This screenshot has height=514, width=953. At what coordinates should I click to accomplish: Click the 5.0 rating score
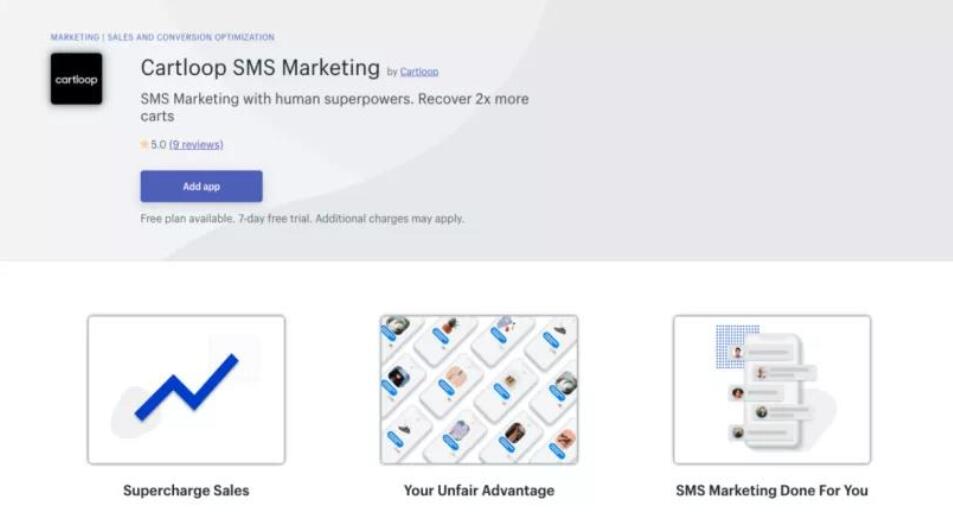[x=158, y=145]
